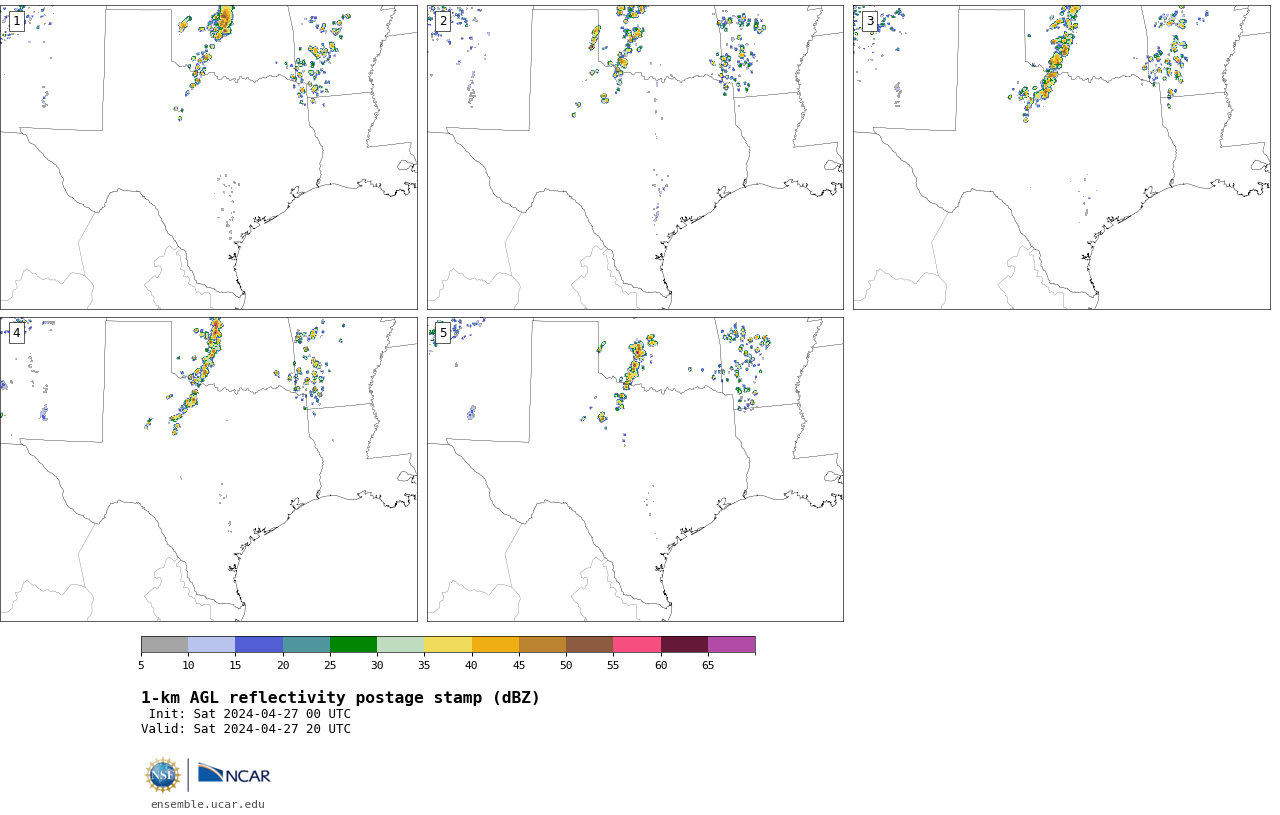Click the colorbar tick label 5
The image size is (1280, 815).
point(141,665)
